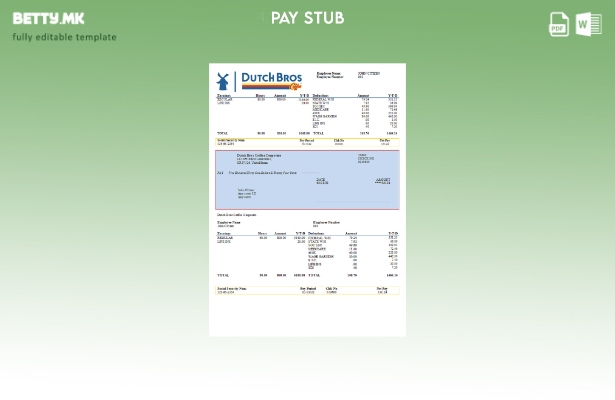The height and width of the screenshot is (400, 615).
Task: Click the Employee Number label in the lower stub
Action: [x=326, y=222]
